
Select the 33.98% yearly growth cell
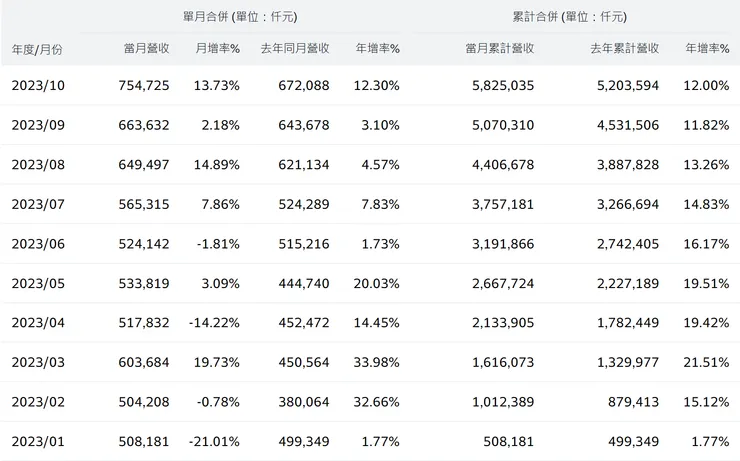click(x=376, y=362)
